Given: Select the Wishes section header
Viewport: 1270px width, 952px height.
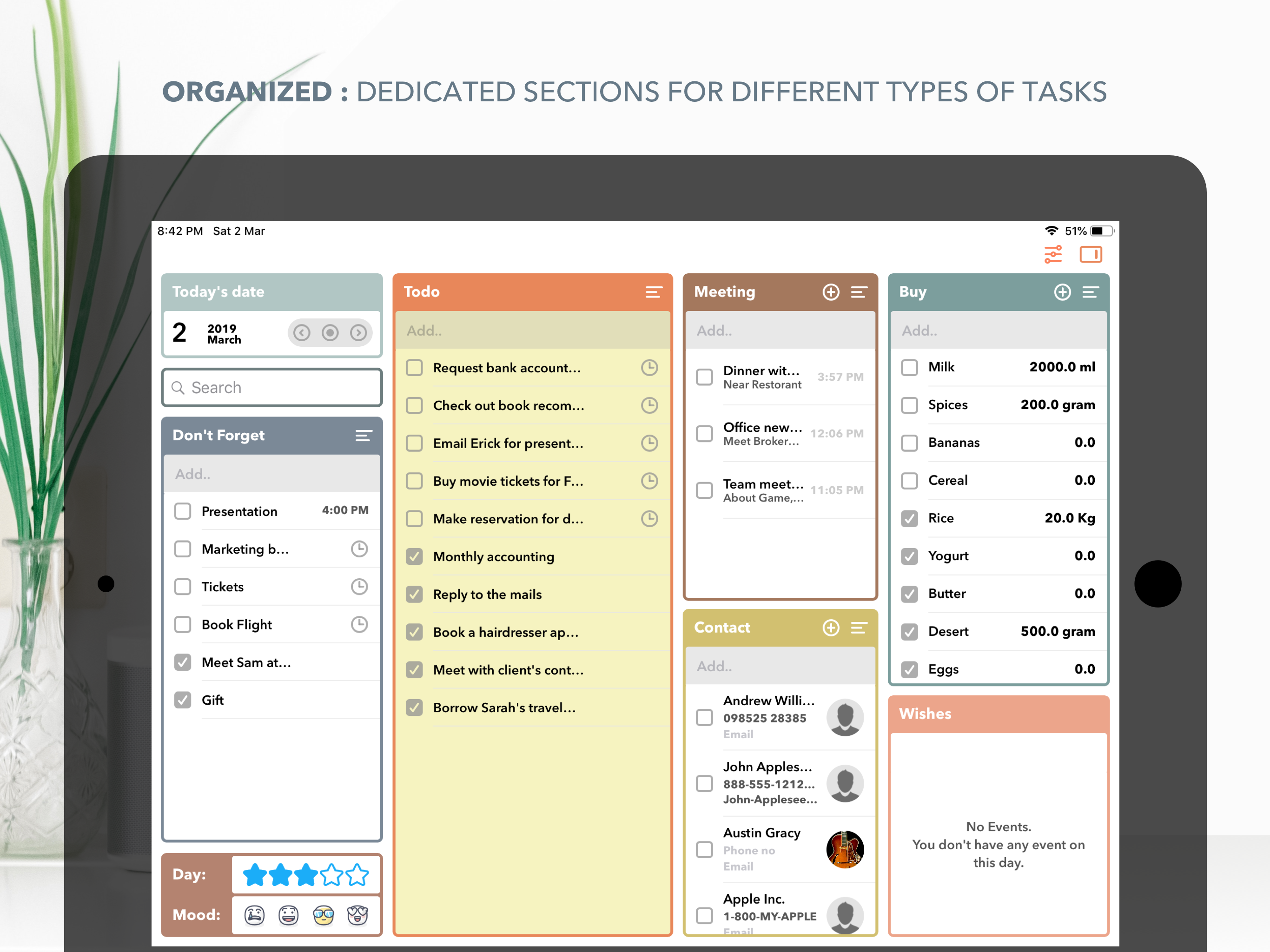Looking at the screenshot, I should click(x=999, y=714).
